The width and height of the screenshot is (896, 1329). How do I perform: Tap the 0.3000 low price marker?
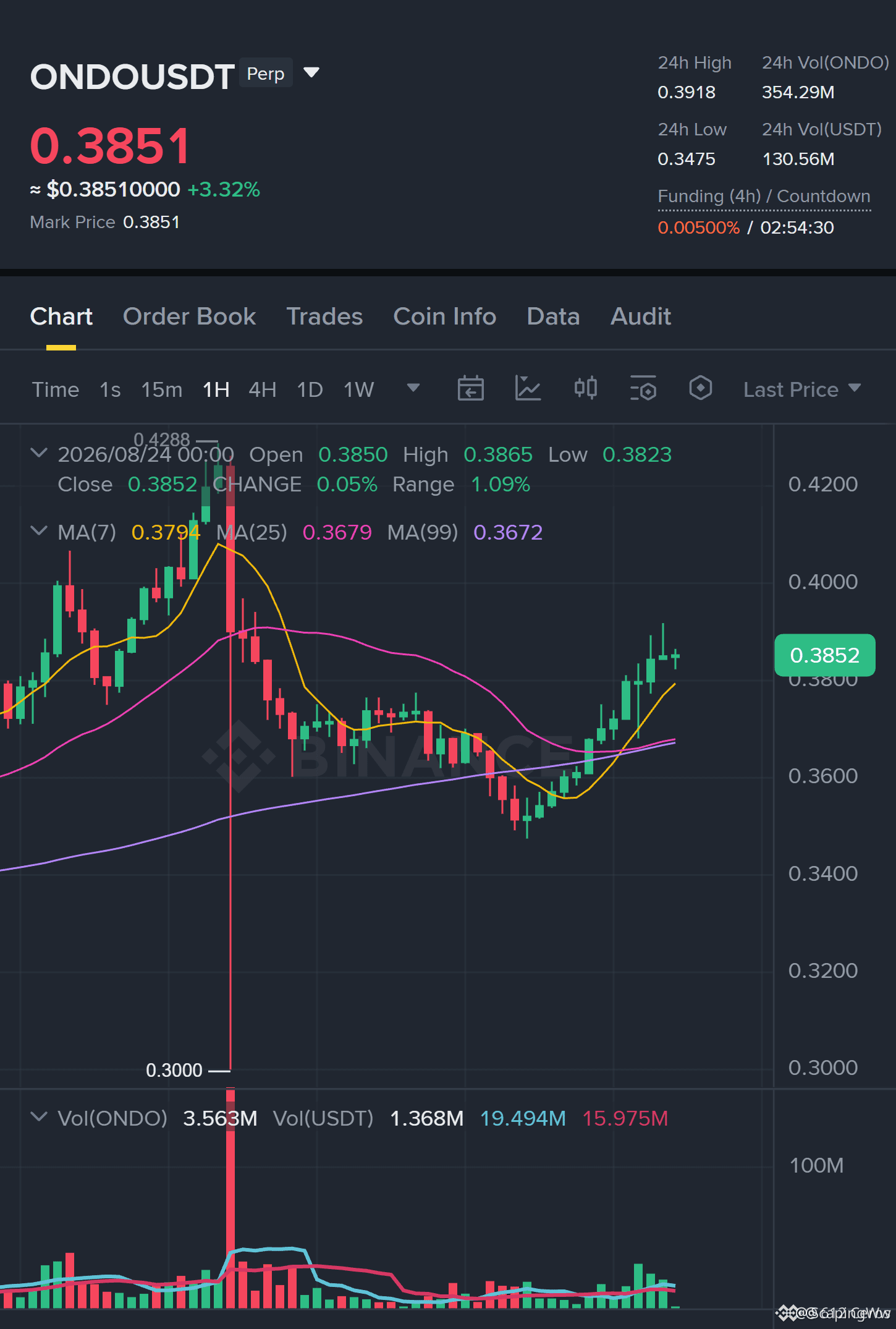tap(174, 1070)
